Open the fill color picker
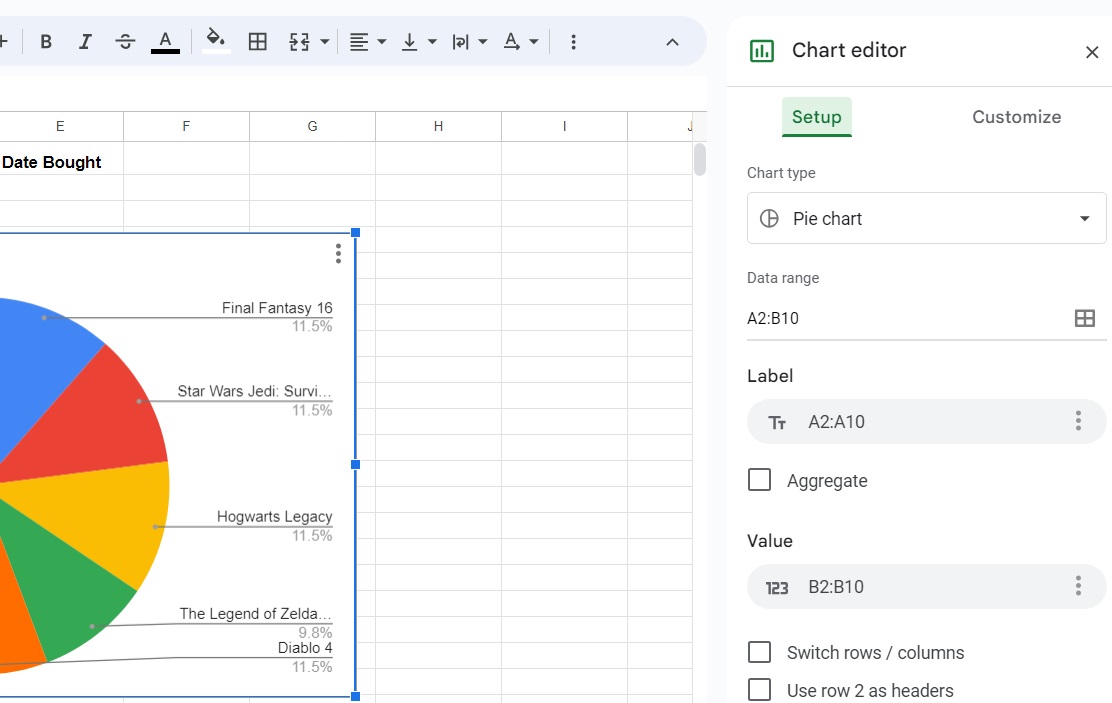 tap(216, 42)
